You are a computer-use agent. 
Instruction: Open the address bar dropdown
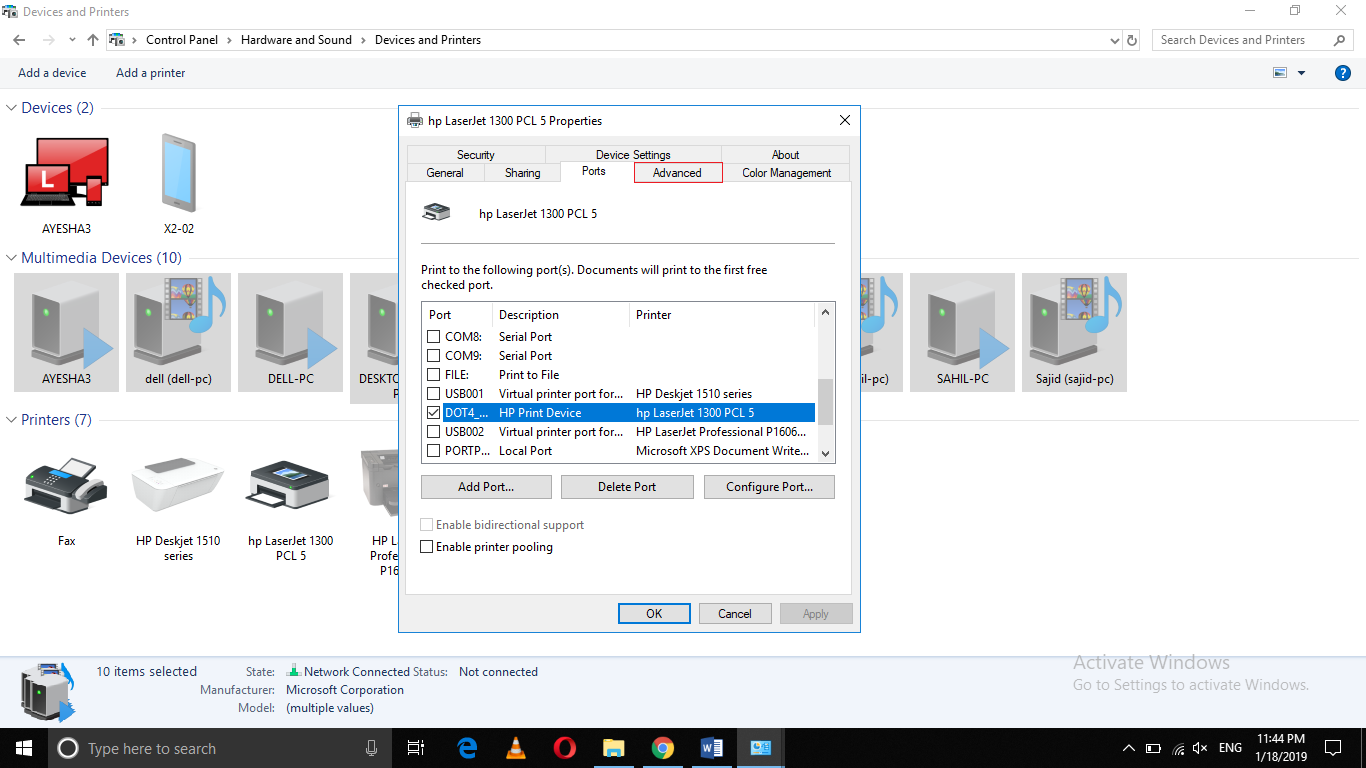click(x=1114, y=40)
